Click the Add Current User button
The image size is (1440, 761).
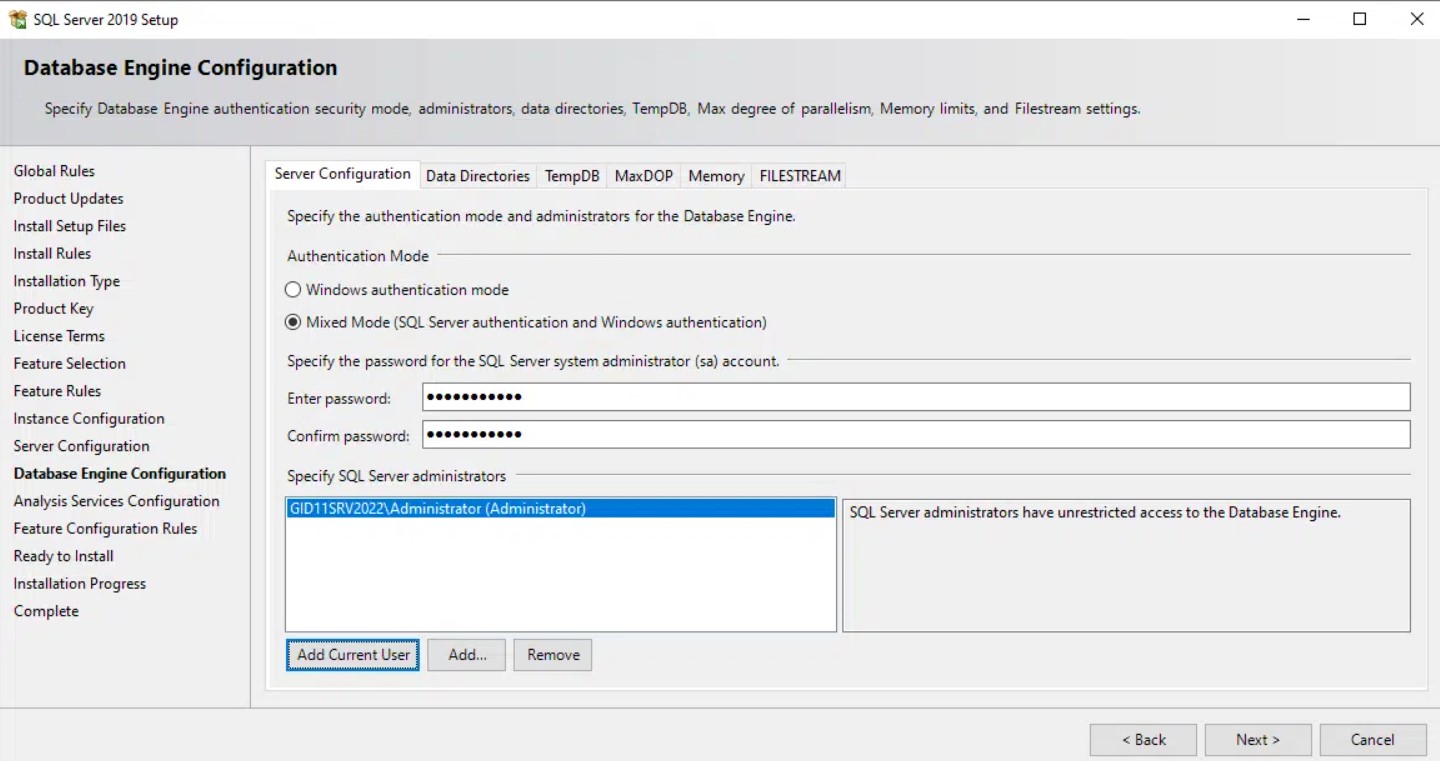pos(353,655)
